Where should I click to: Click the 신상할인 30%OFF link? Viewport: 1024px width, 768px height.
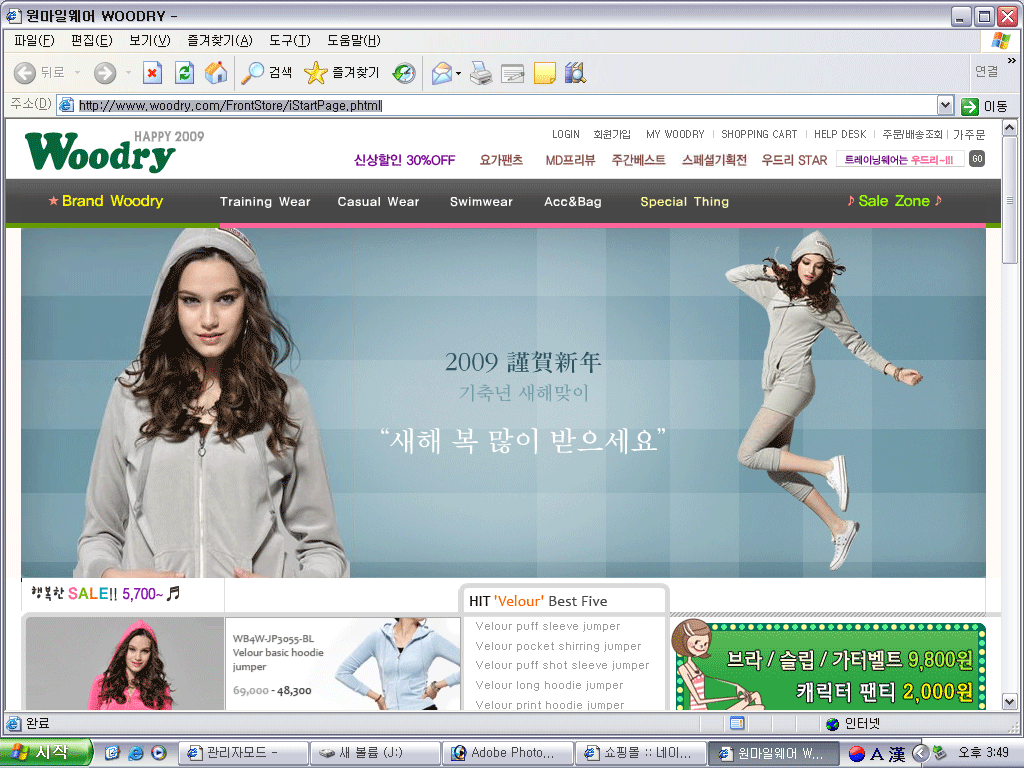click(404, 160)
